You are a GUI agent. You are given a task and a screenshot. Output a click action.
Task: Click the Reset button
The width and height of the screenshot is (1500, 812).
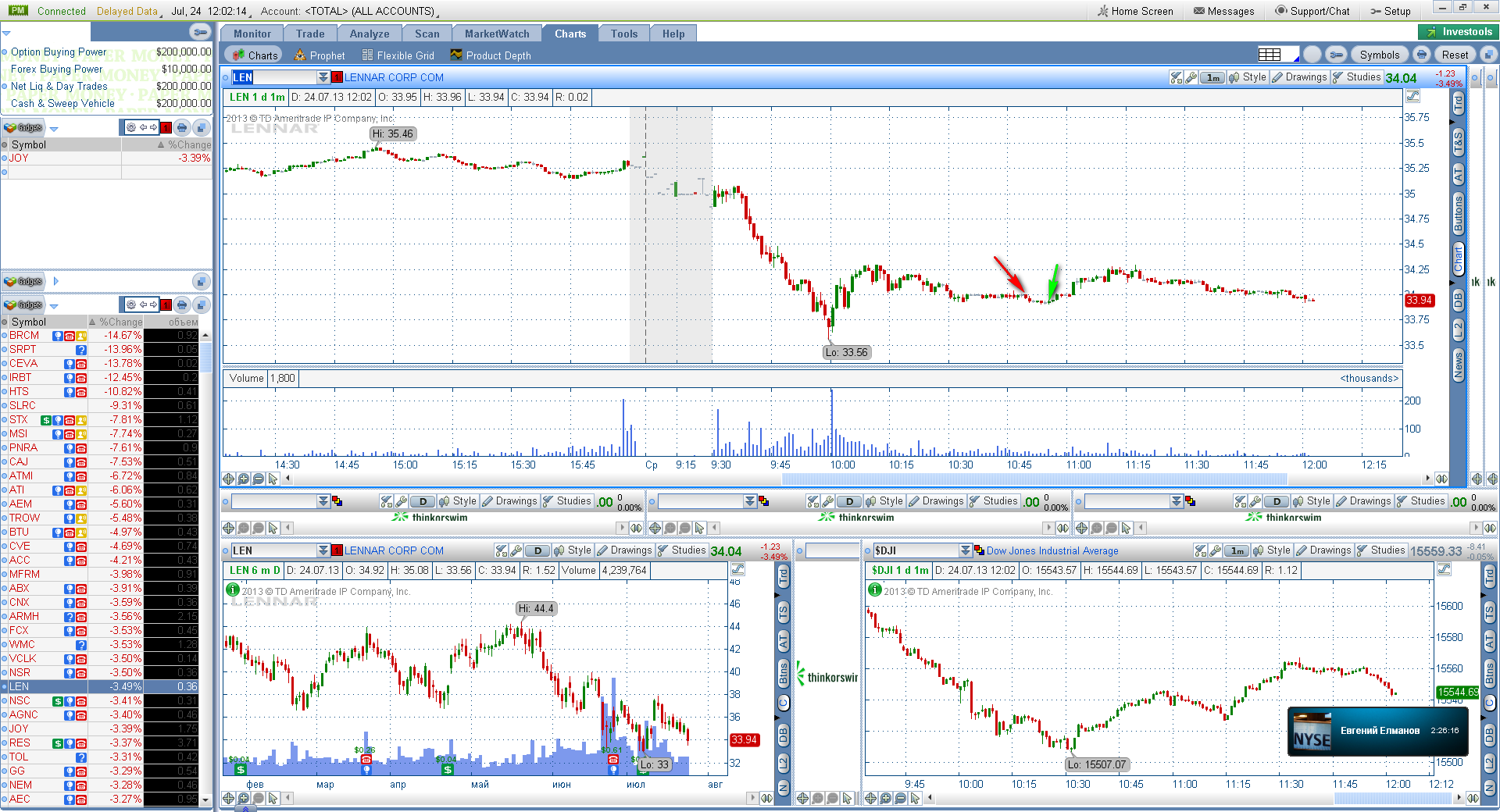coord(1455,55)
